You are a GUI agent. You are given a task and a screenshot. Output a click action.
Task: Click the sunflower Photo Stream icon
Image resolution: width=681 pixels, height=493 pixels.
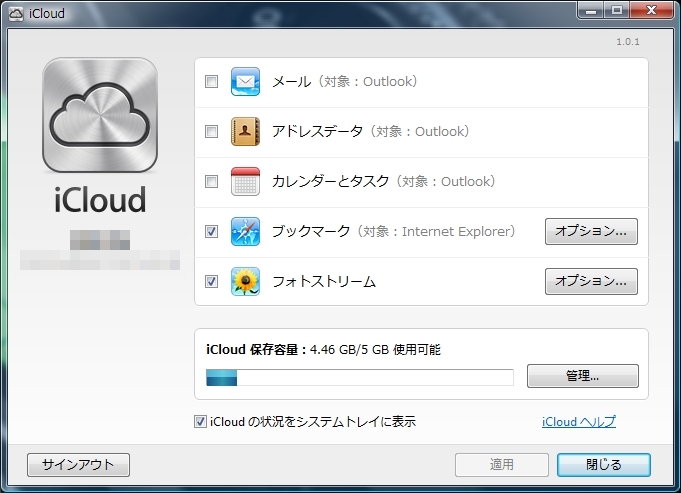[245, 281]
